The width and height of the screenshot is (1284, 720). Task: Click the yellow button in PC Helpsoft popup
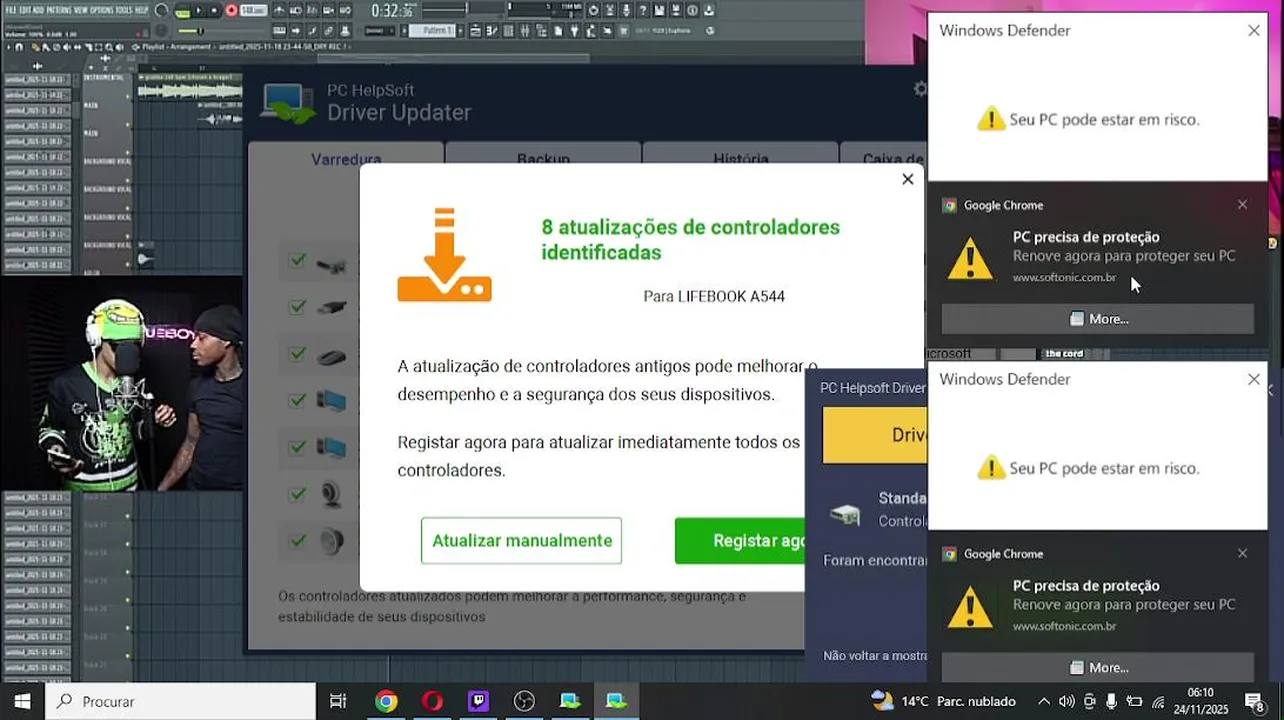point(875,435)
